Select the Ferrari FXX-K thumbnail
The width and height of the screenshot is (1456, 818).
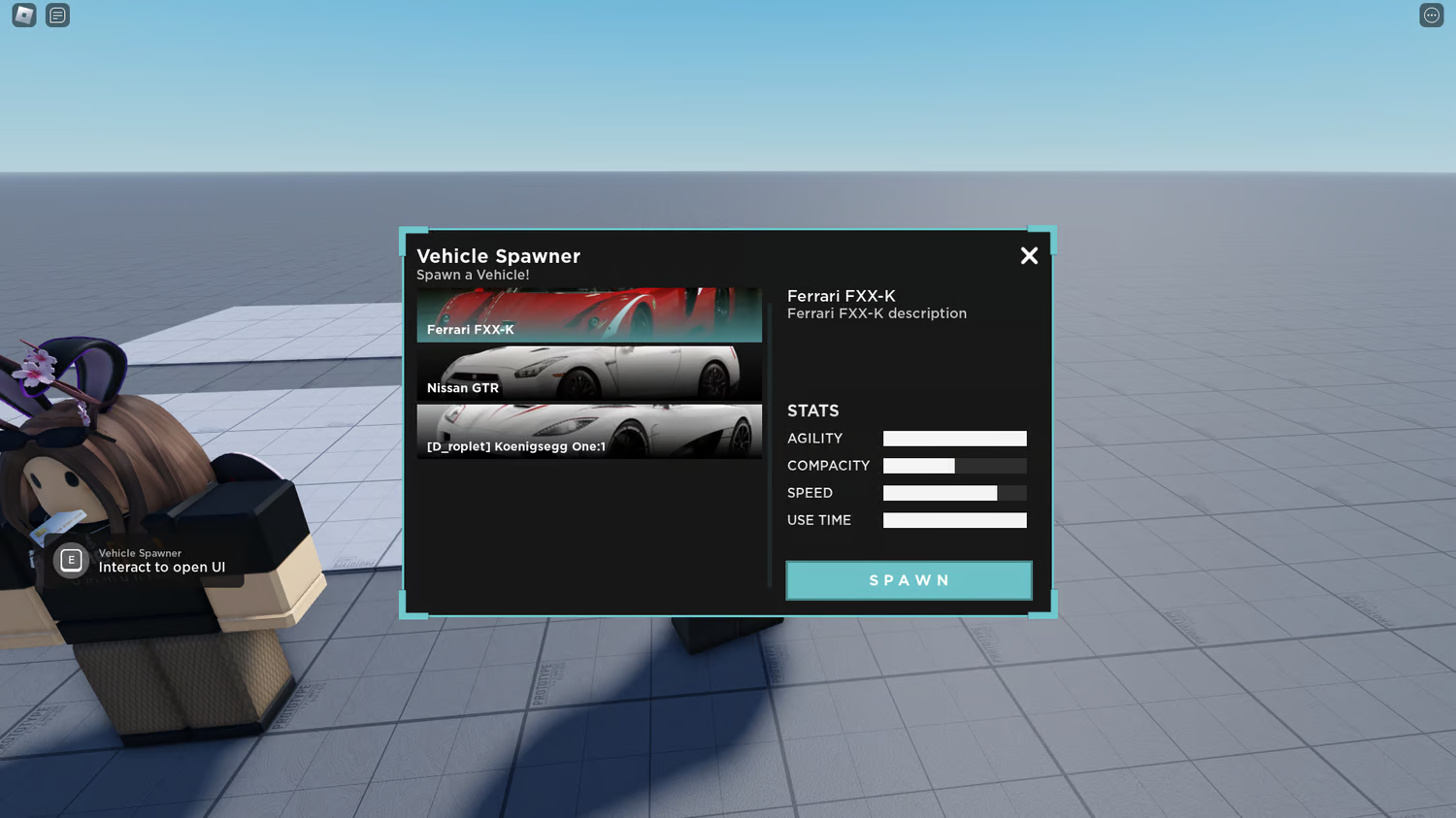pyautogui.click(x=588, y=314)
